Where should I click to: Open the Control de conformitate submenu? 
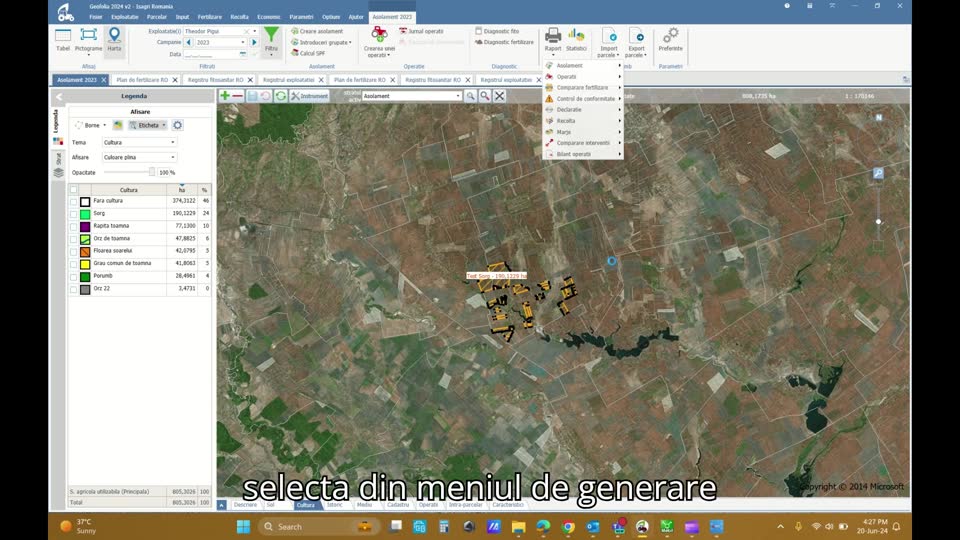pyautogui.click(x=583, y=99)
